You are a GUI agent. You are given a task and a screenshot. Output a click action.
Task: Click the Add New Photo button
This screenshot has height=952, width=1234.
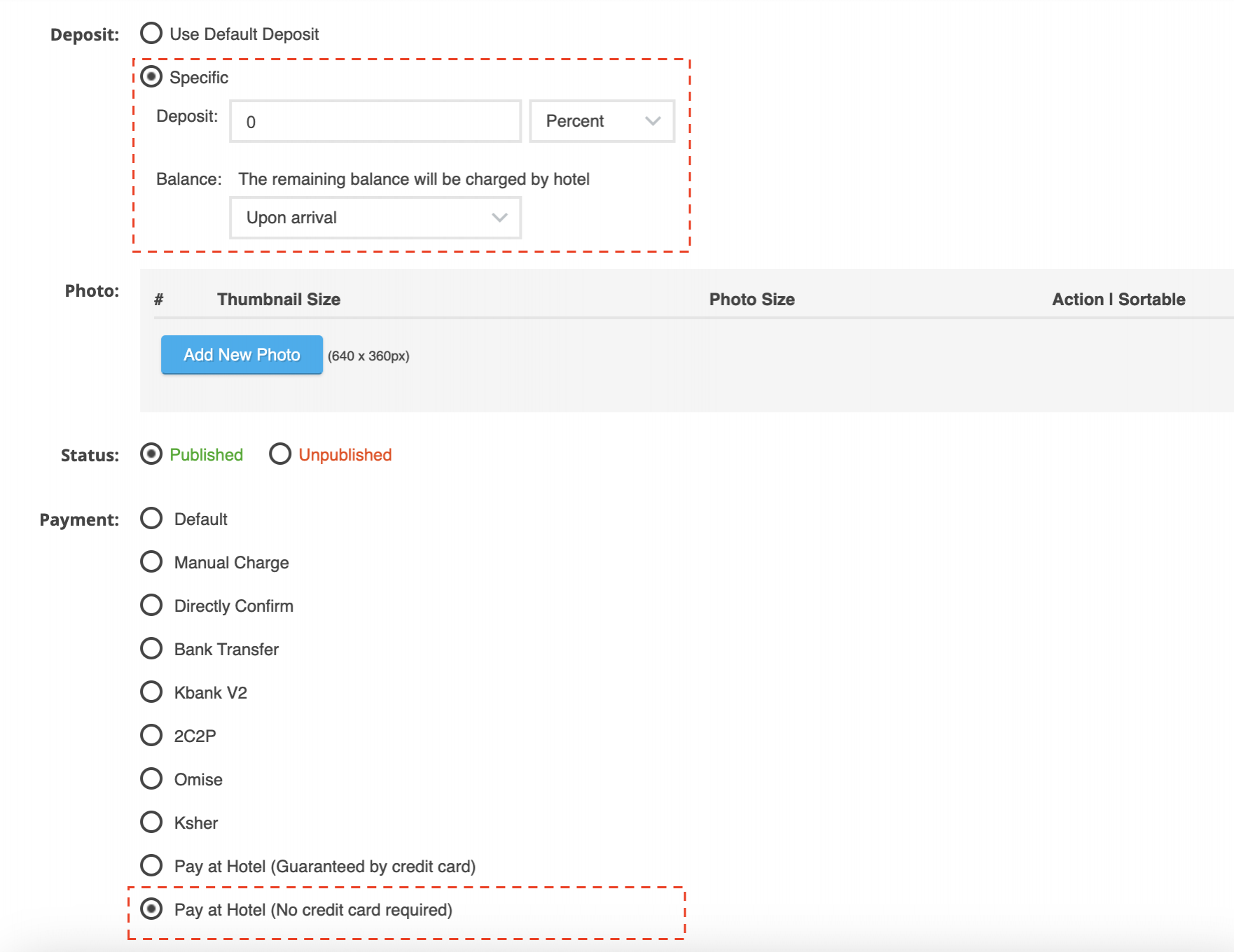point(242,355)
